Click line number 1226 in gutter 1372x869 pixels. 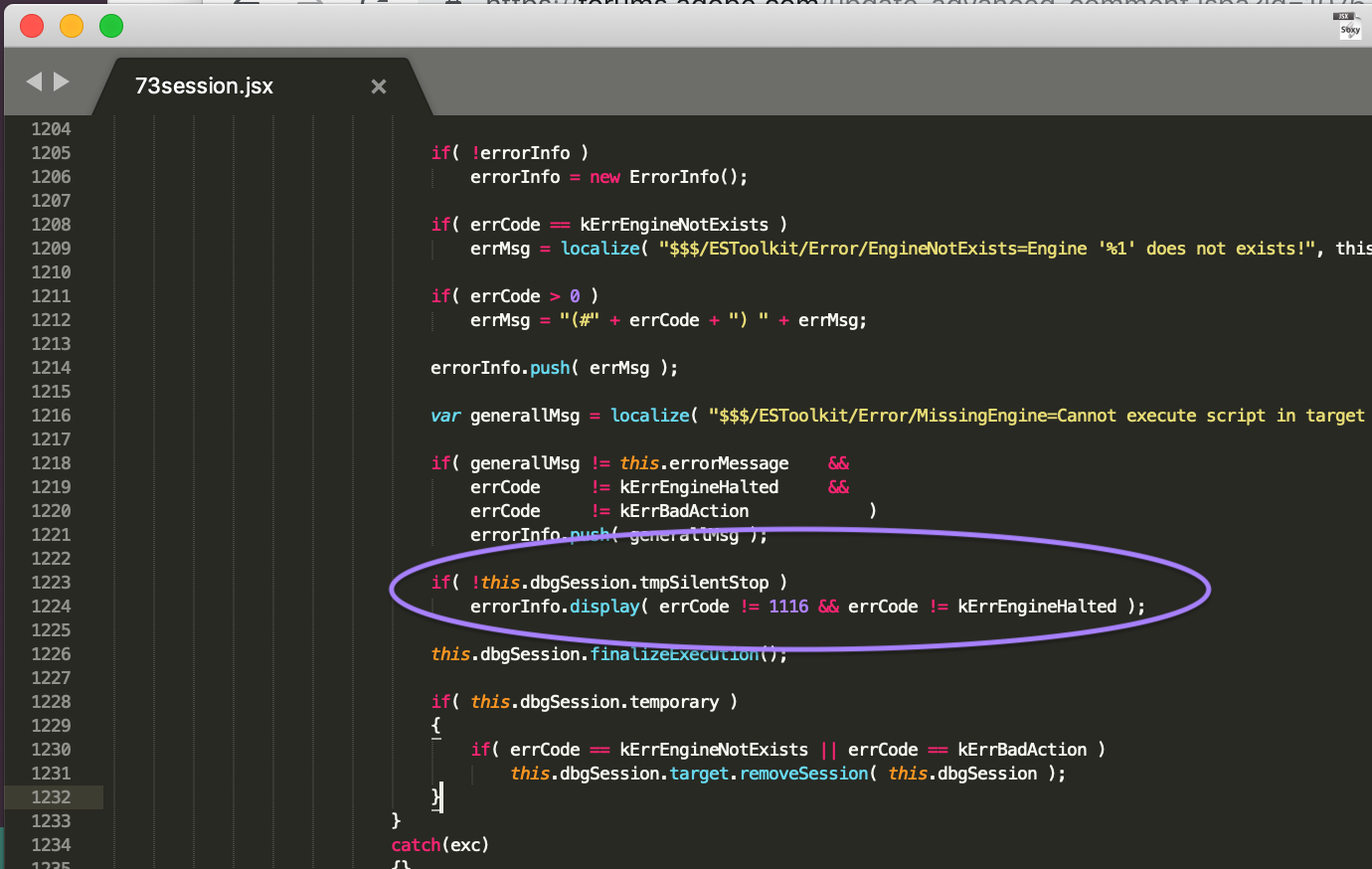point(51,654)
